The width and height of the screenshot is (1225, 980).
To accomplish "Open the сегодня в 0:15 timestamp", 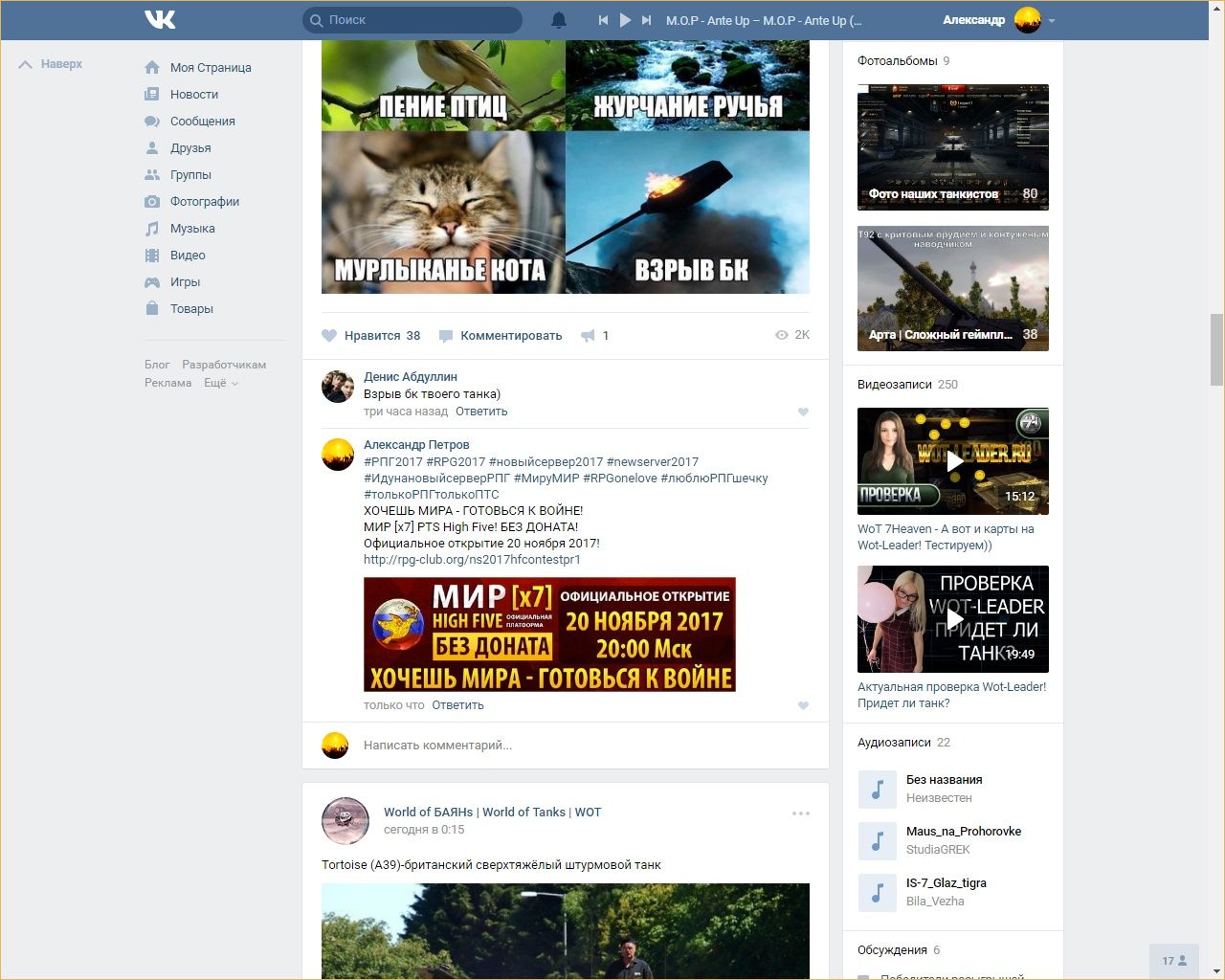I will [x=424, y=830].
